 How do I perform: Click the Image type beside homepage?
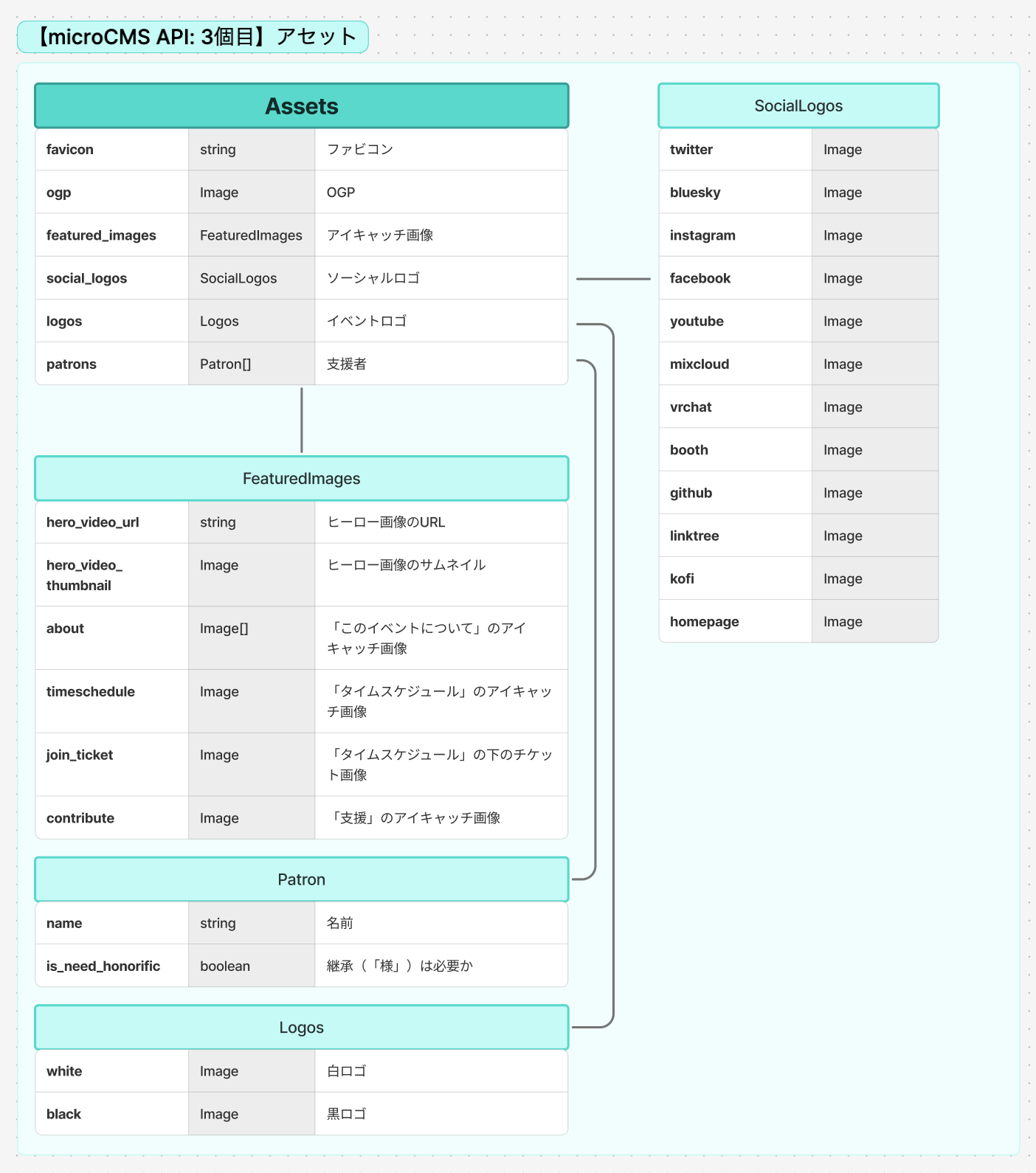click(x=875, y=621)
